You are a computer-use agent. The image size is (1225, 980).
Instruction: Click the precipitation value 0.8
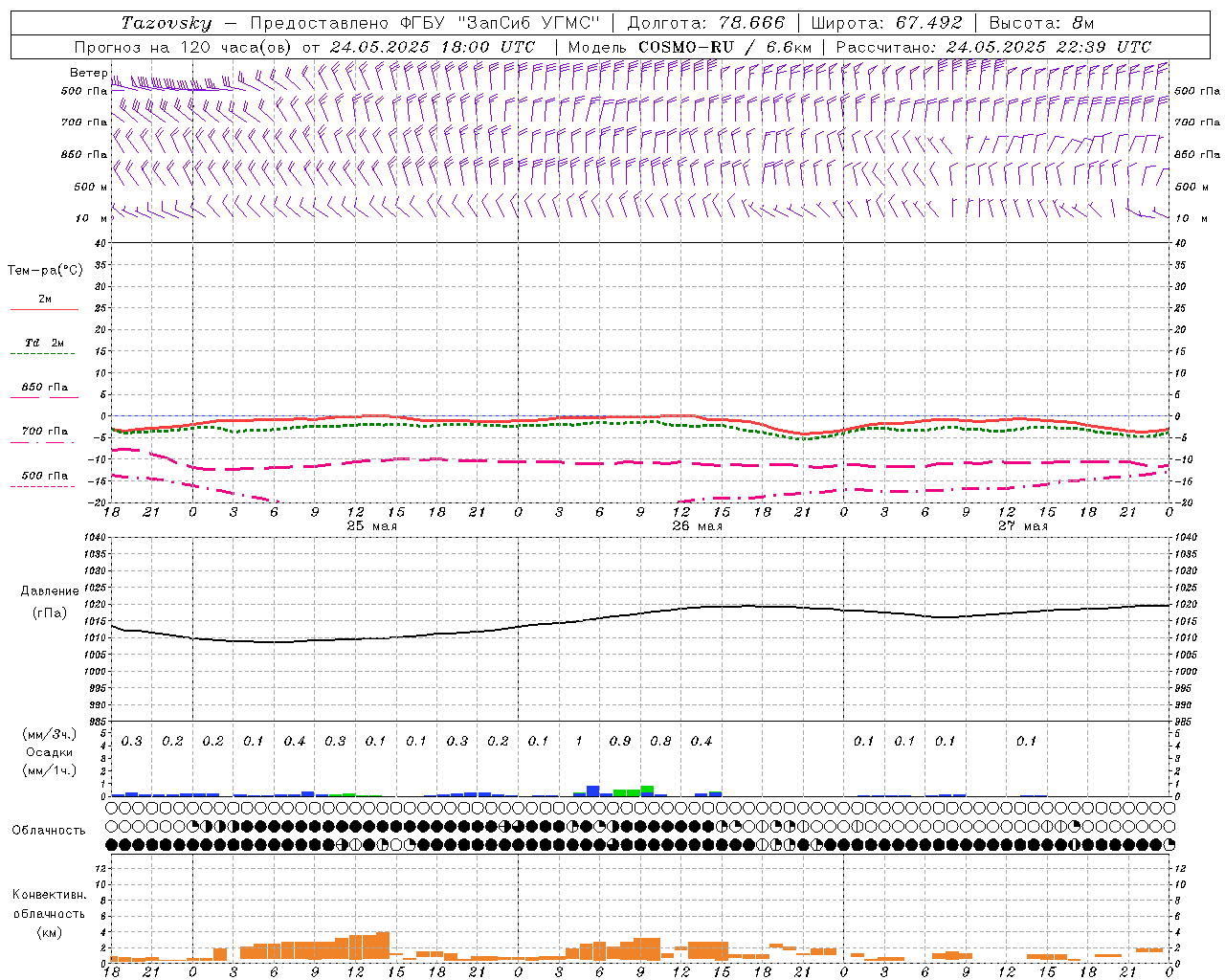coord(660,741)
